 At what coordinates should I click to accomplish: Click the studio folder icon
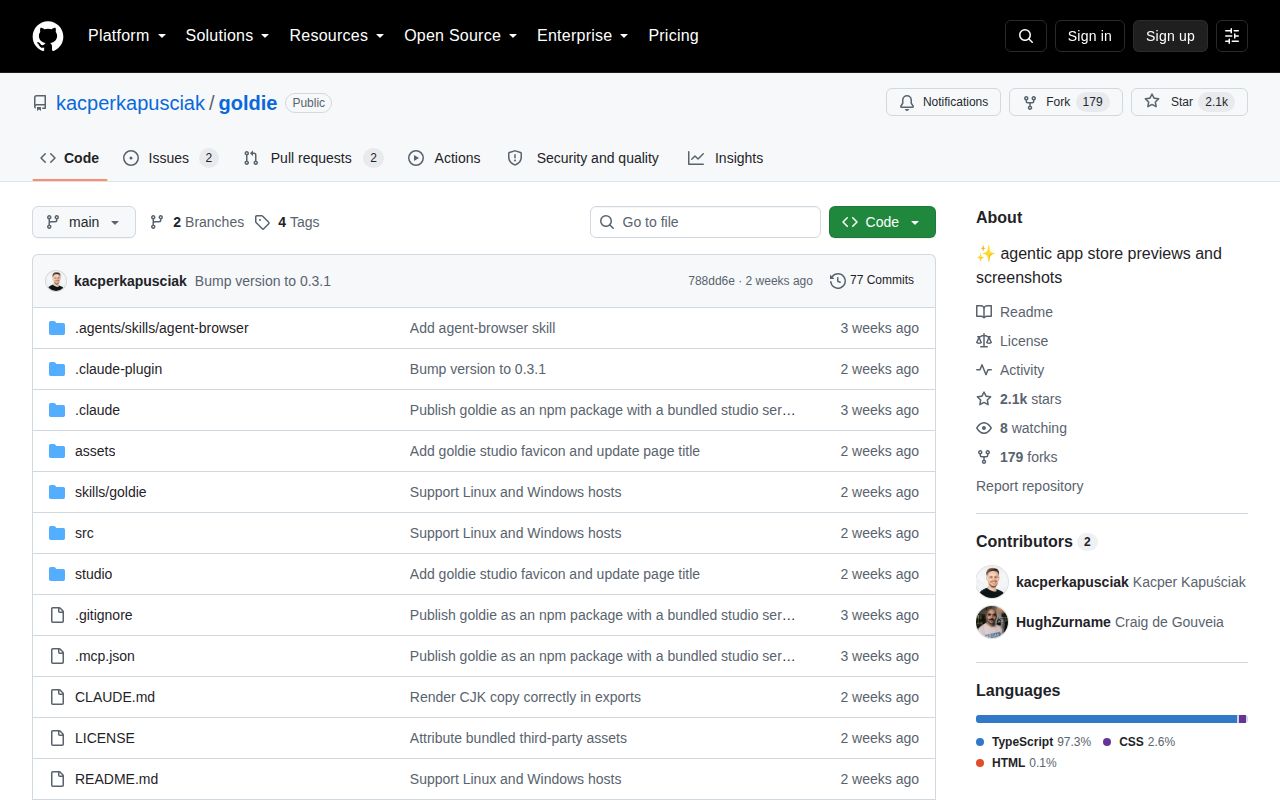pyautogui.click(x=57, y=574)
